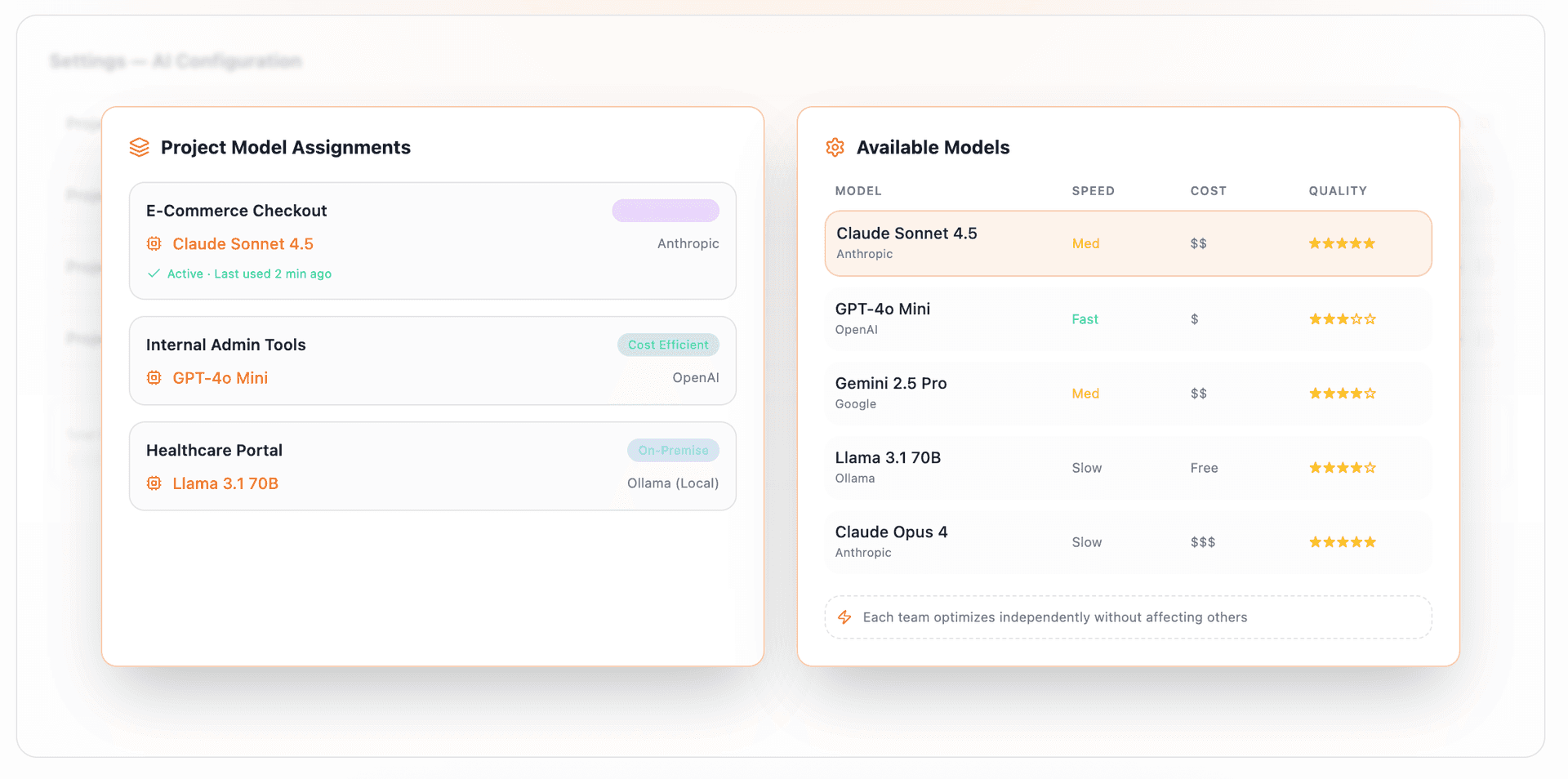Image resolution: width=1568 pixels, height=779 pixels.
Task: Open the Settings — AI Configuration heading
Action: coord(176,60)
